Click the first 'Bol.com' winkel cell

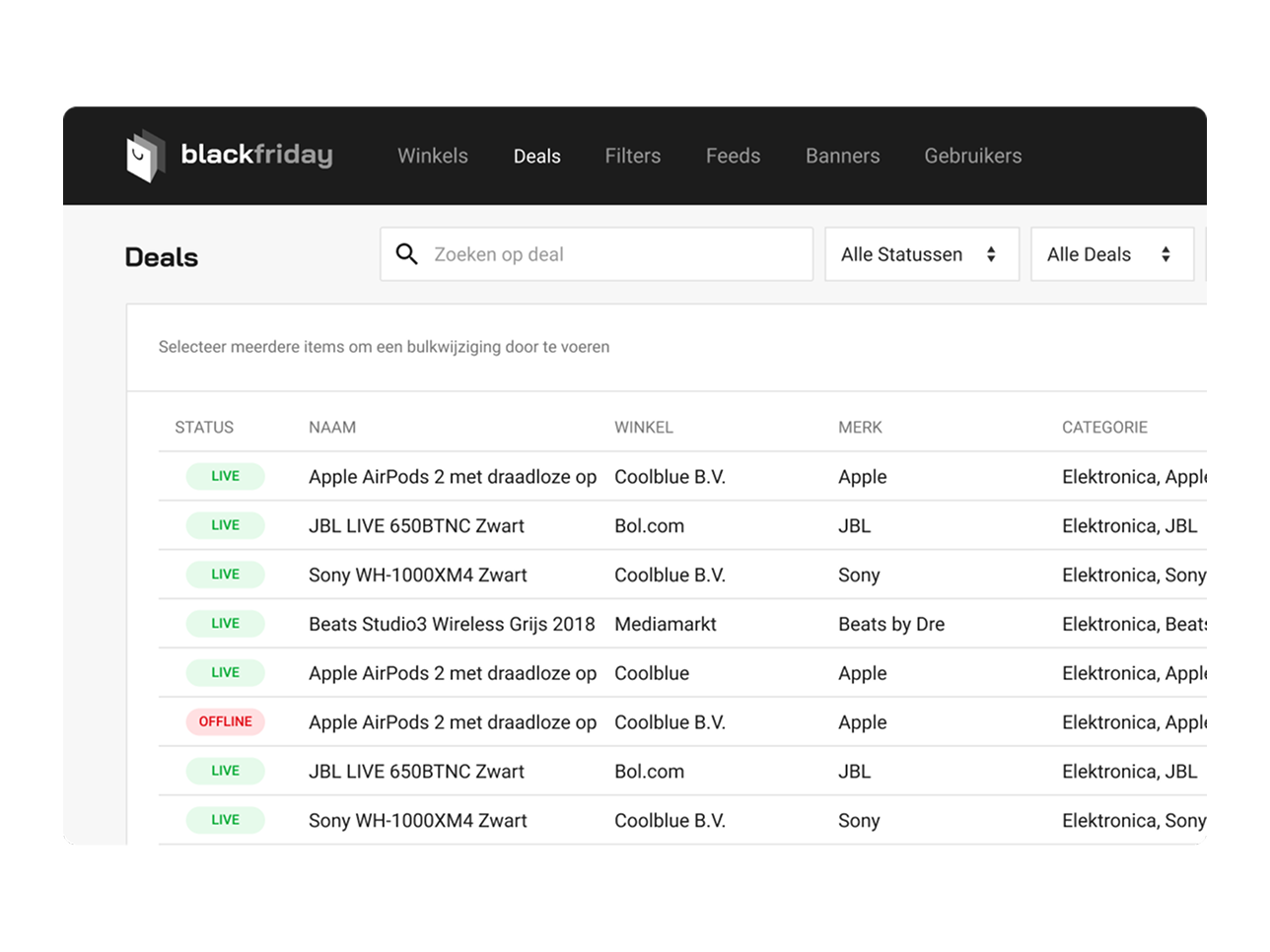tap(649, 525)
